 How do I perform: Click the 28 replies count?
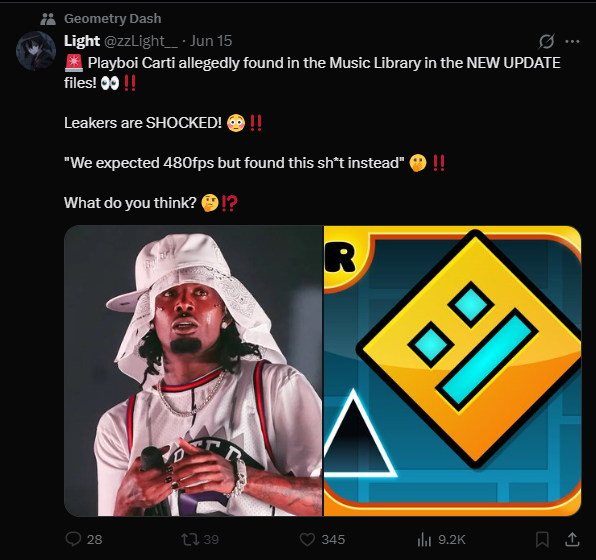94,539
